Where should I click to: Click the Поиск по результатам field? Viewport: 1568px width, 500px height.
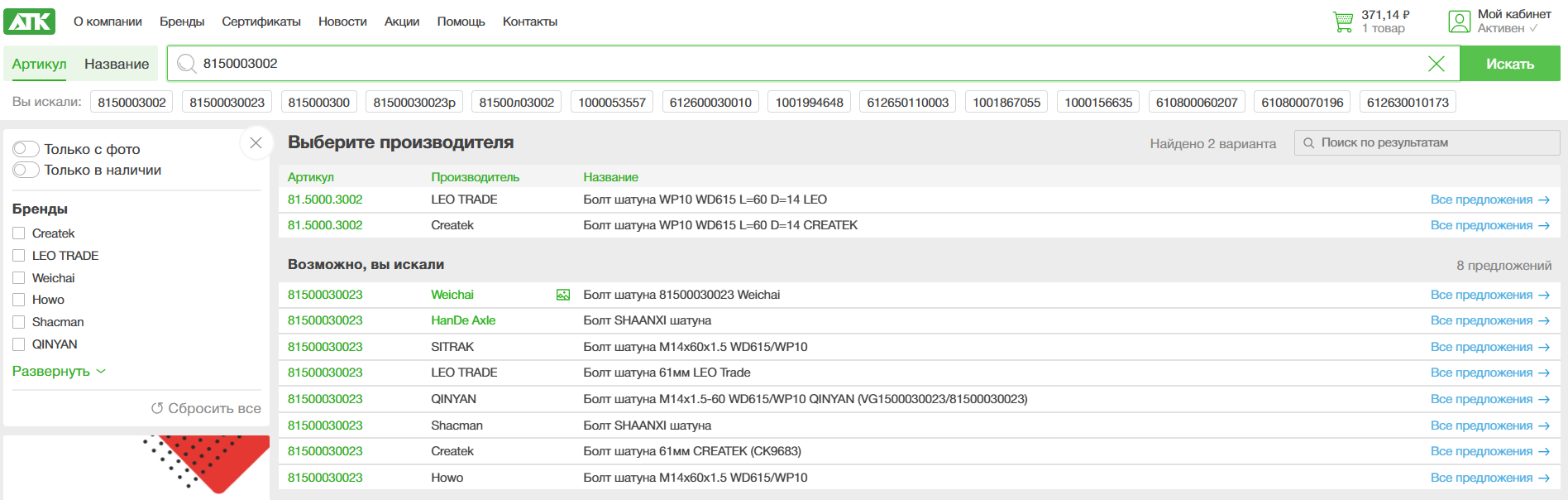click(x=1427, y=143)
